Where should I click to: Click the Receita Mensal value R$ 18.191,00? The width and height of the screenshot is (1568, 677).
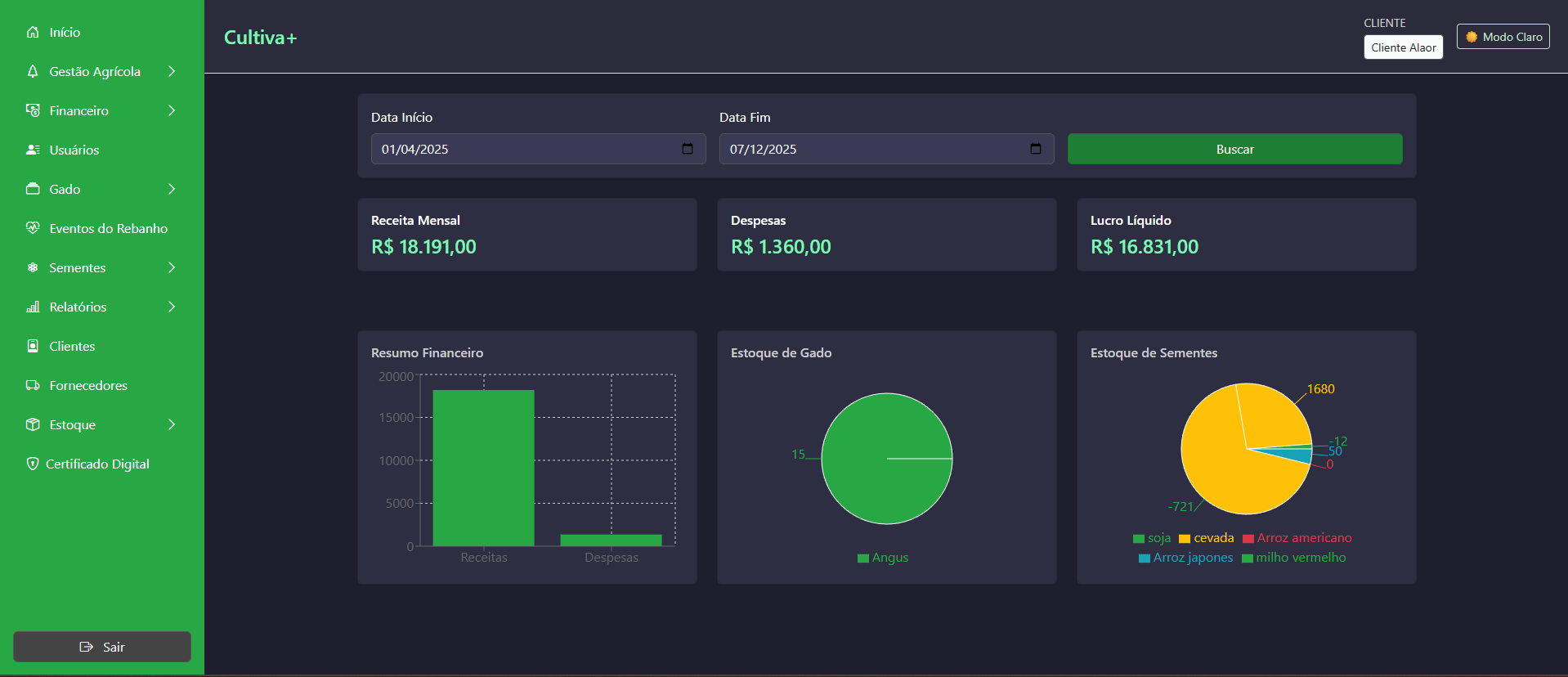[423, 247]
